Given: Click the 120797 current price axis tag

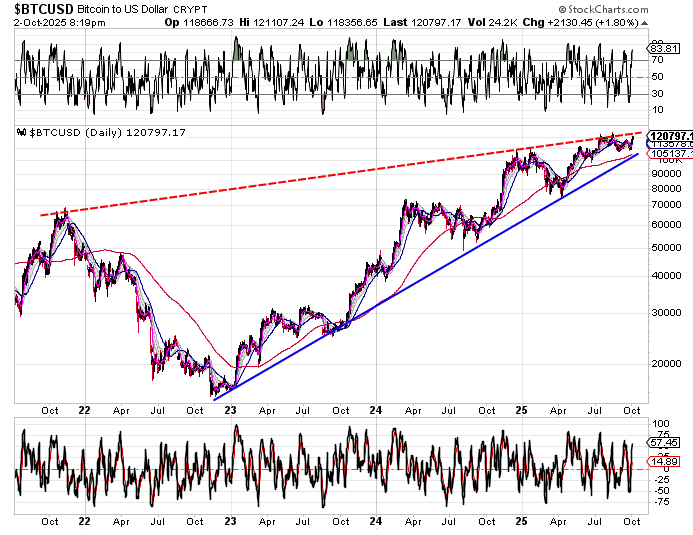Looking at the screenshot, I should click(x=669, y=135).
